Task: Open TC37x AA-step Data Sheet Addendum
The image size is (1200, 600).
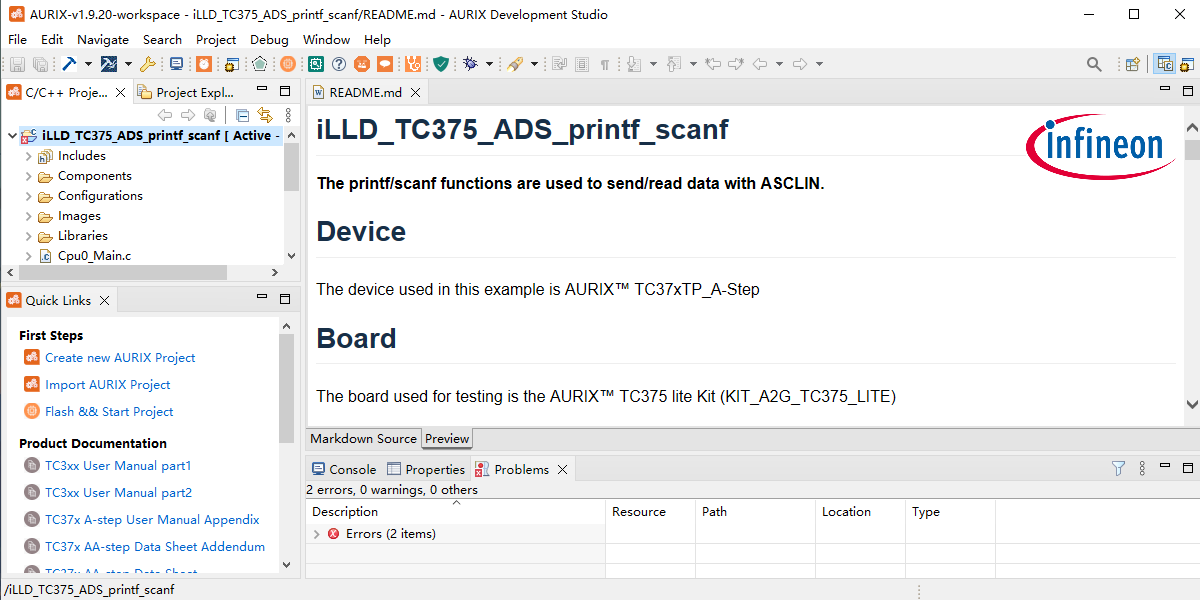Action: point(155,547)
